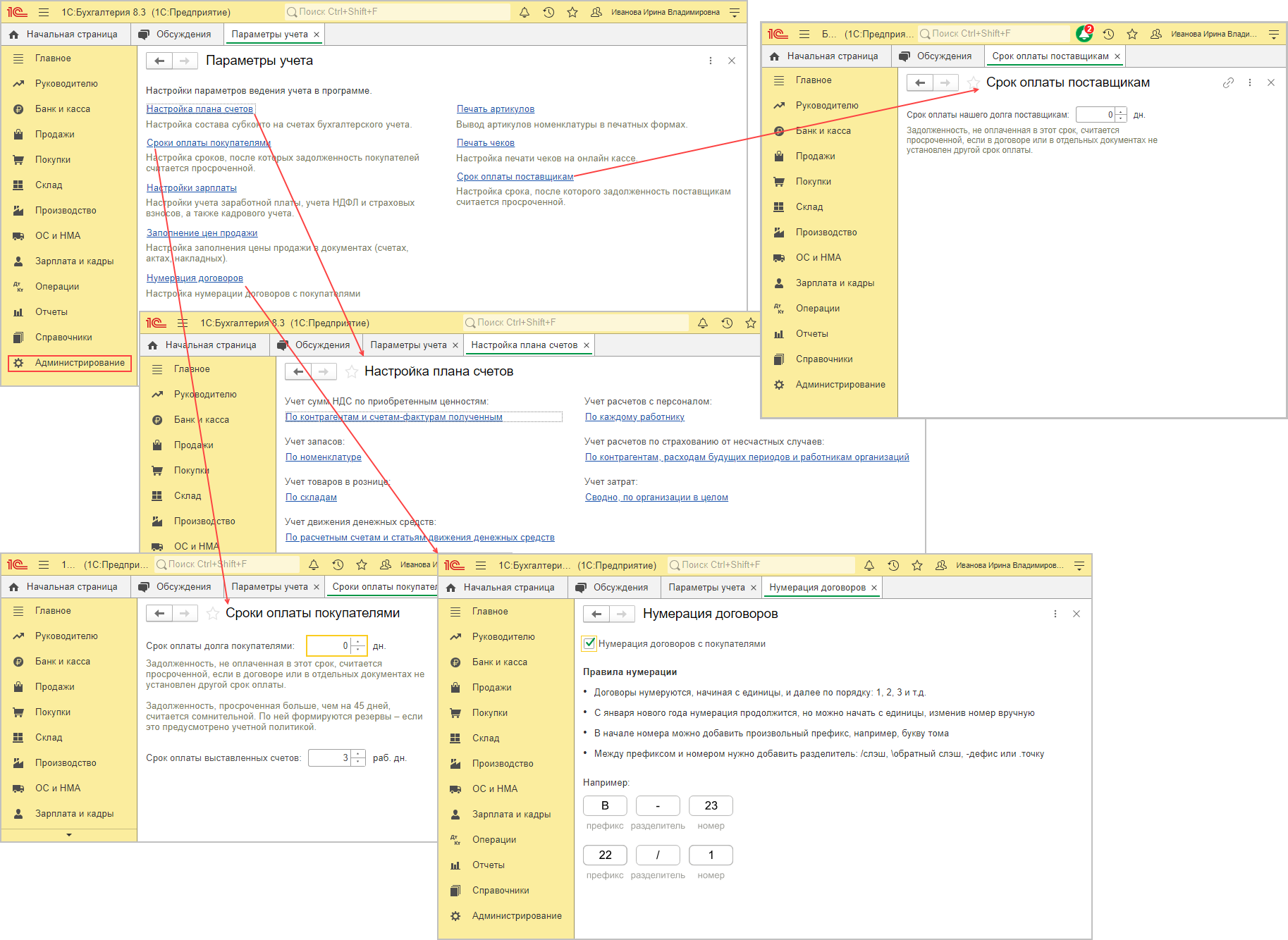Click По номенклатуре link

point(324,457)
